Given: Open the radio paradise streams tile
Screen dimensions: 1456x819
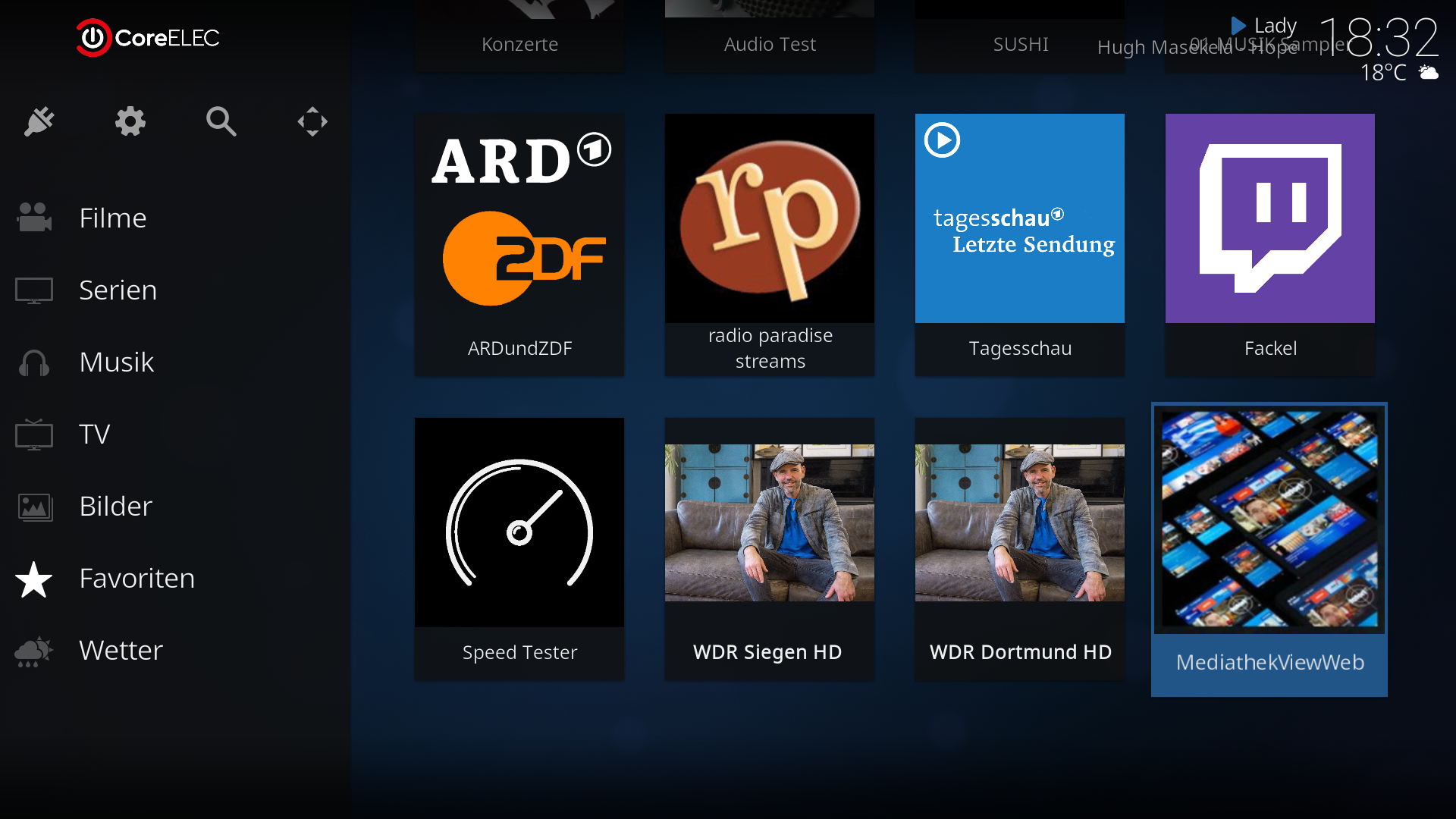Looking at the screenshot, I should [770, 244].
